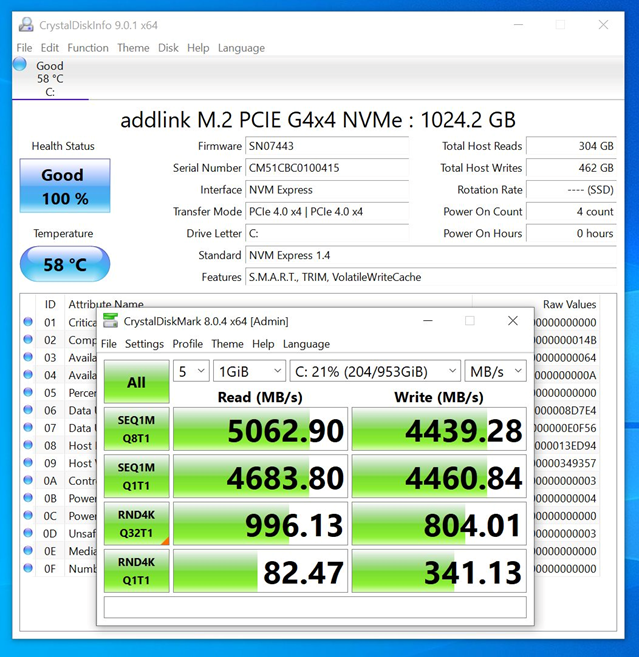
Task: Click the CrystalDiskInfo title bar app icon
Action: tap(26, 25)
